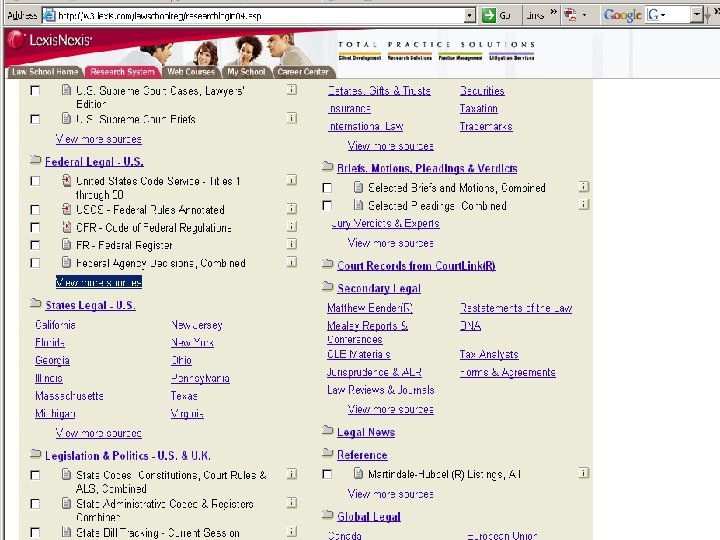Open Forms & Agreements link
This screenshot has height=540, width=720.
point(507,372)
